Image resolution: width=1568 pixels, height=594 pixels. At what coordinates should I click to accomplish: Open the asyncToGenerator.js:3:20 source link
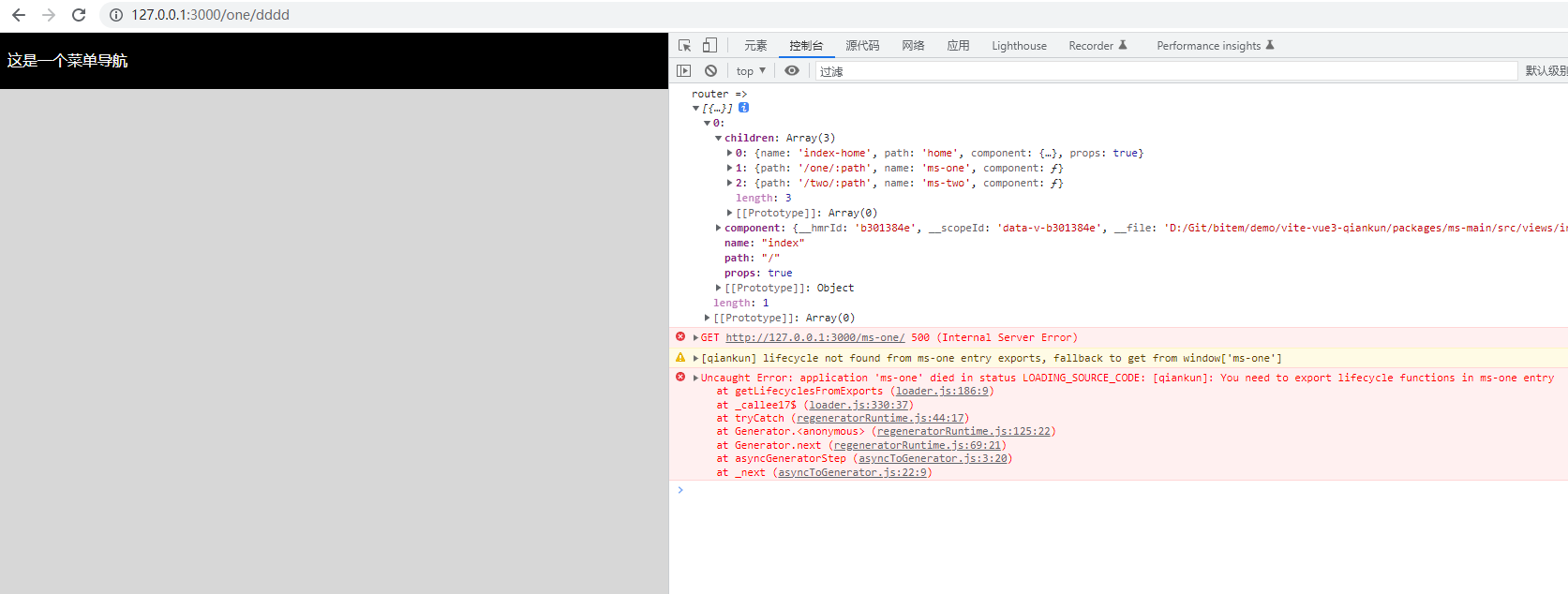tap(933, 458)
